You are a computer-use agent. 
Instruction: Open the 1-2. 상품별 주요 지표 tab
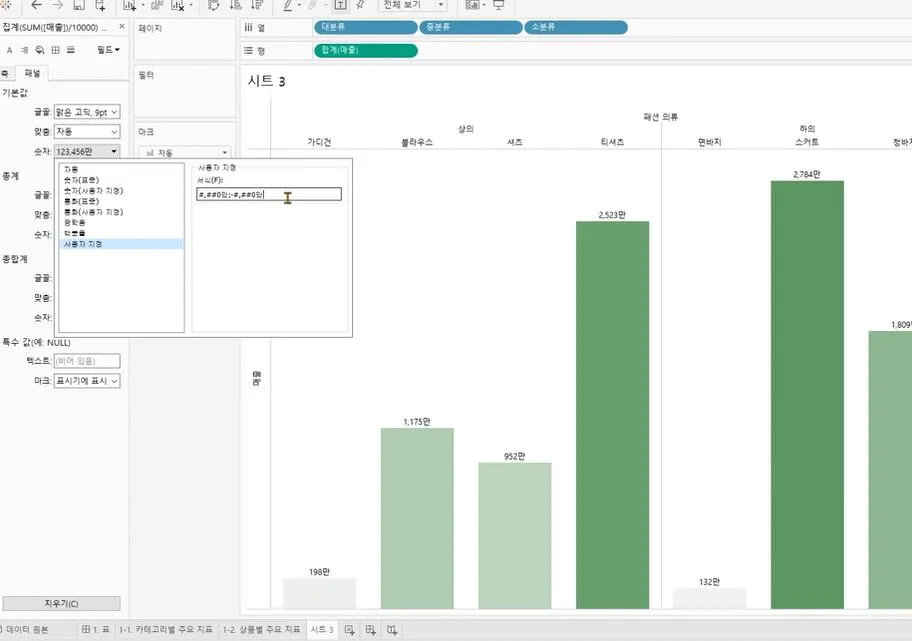coord(262,629)
